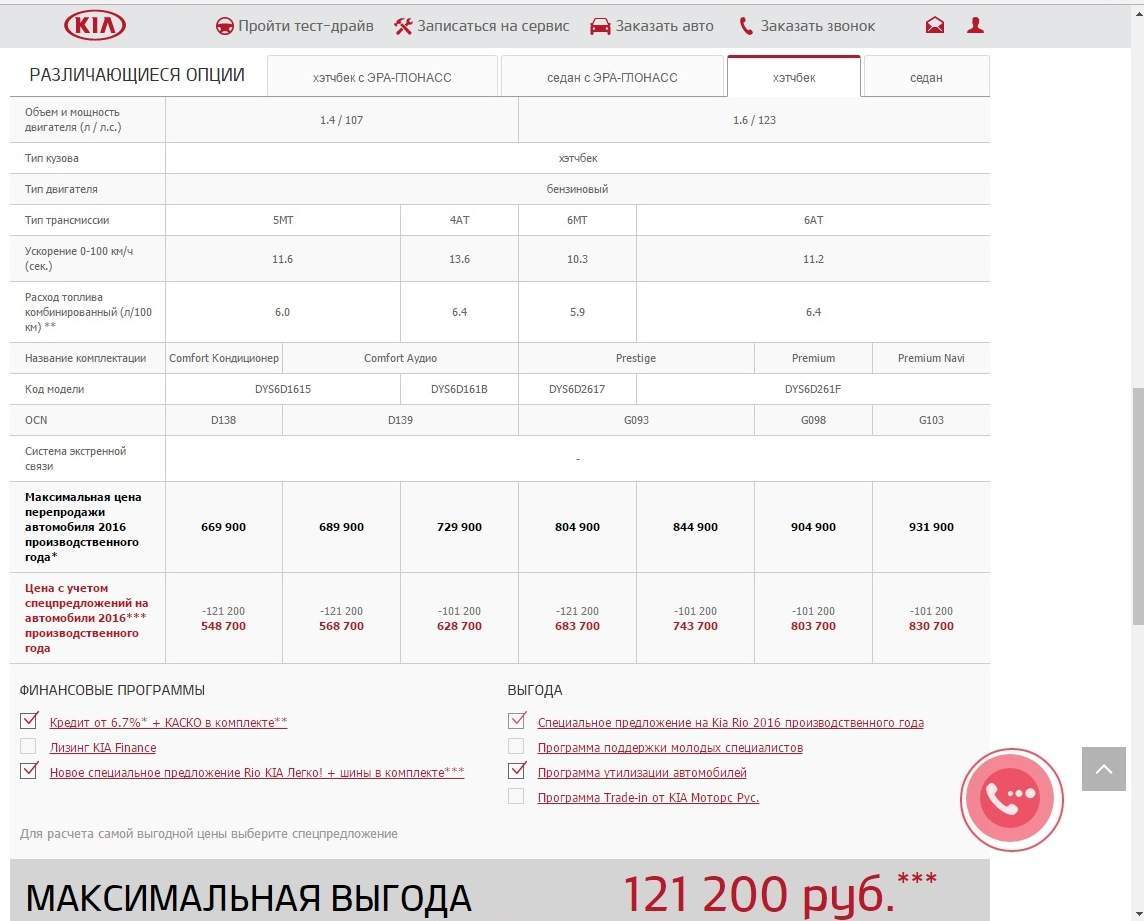Click the D138 OCN cell

(223, 420)
